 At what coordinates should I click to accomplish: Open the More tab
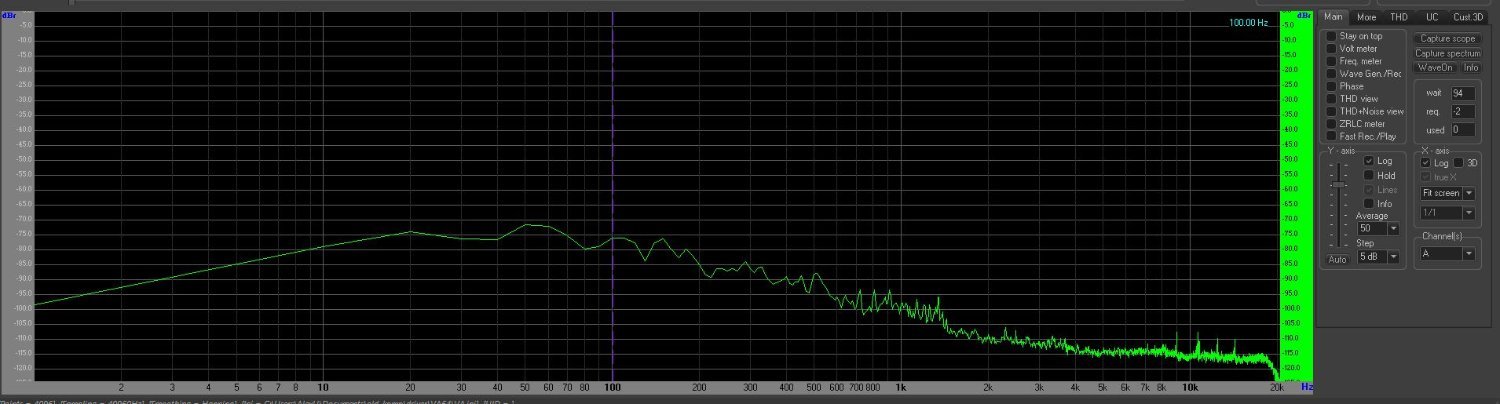tap(1367, 17)
